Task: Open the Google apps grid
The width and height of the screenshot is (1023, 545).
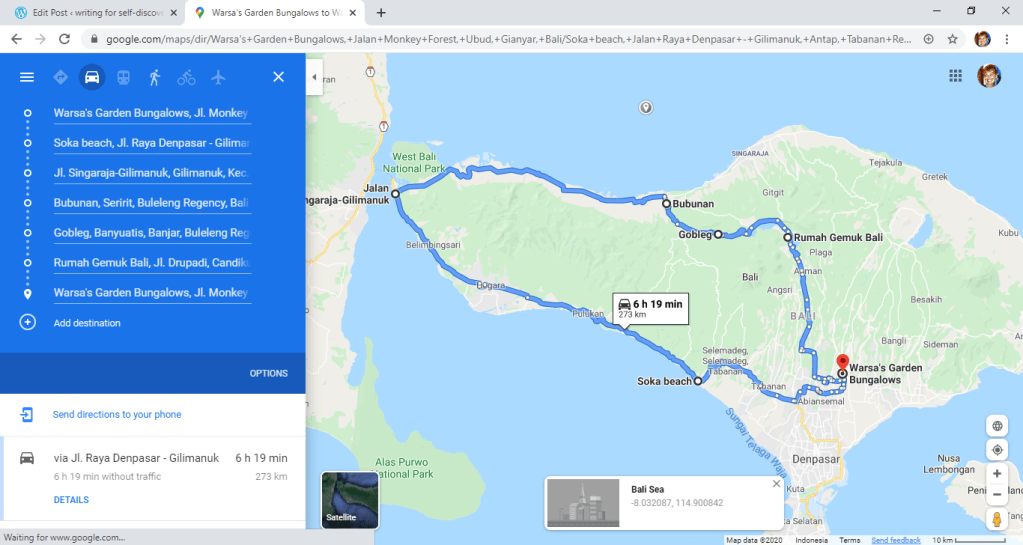Action: 956,76
